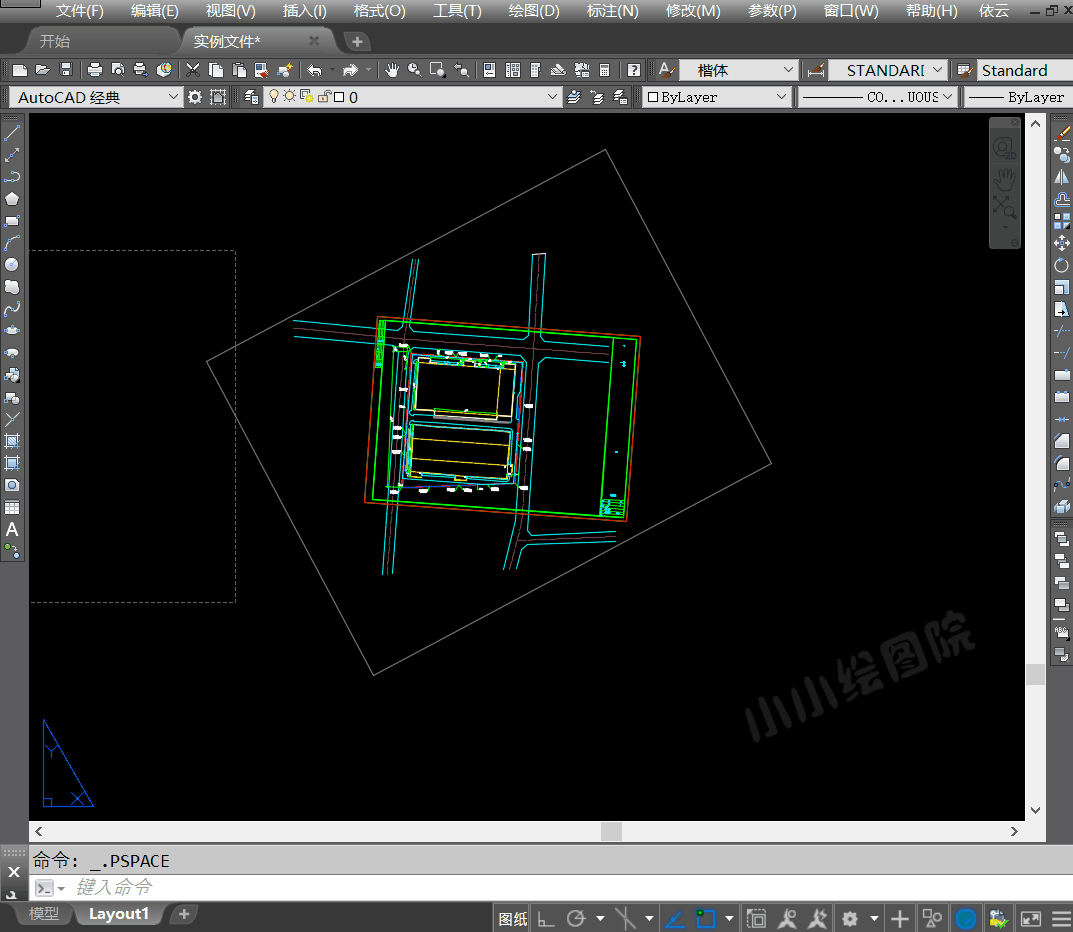Toggle layer freeze sun icon
The width and height of the screenshot is (1073, 932).
click(289, 96)
